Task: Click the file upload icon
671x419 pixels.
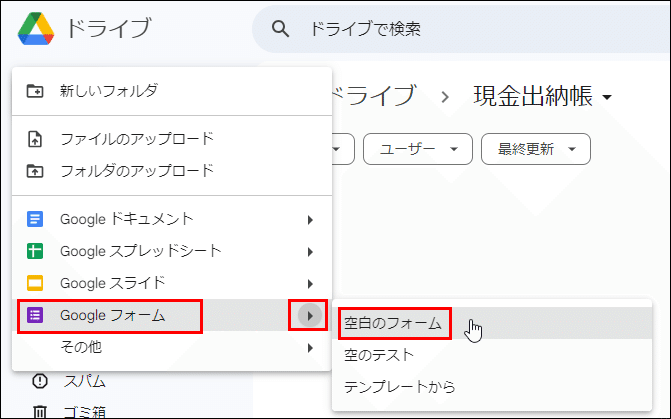Action: (35, 139)
